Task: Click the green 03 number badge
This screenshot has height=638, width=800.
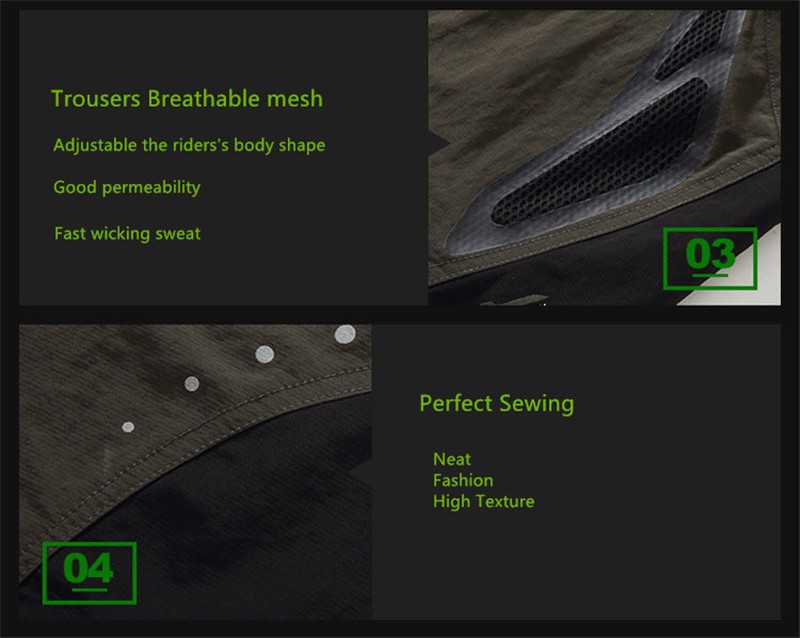Action: (710, 258)
